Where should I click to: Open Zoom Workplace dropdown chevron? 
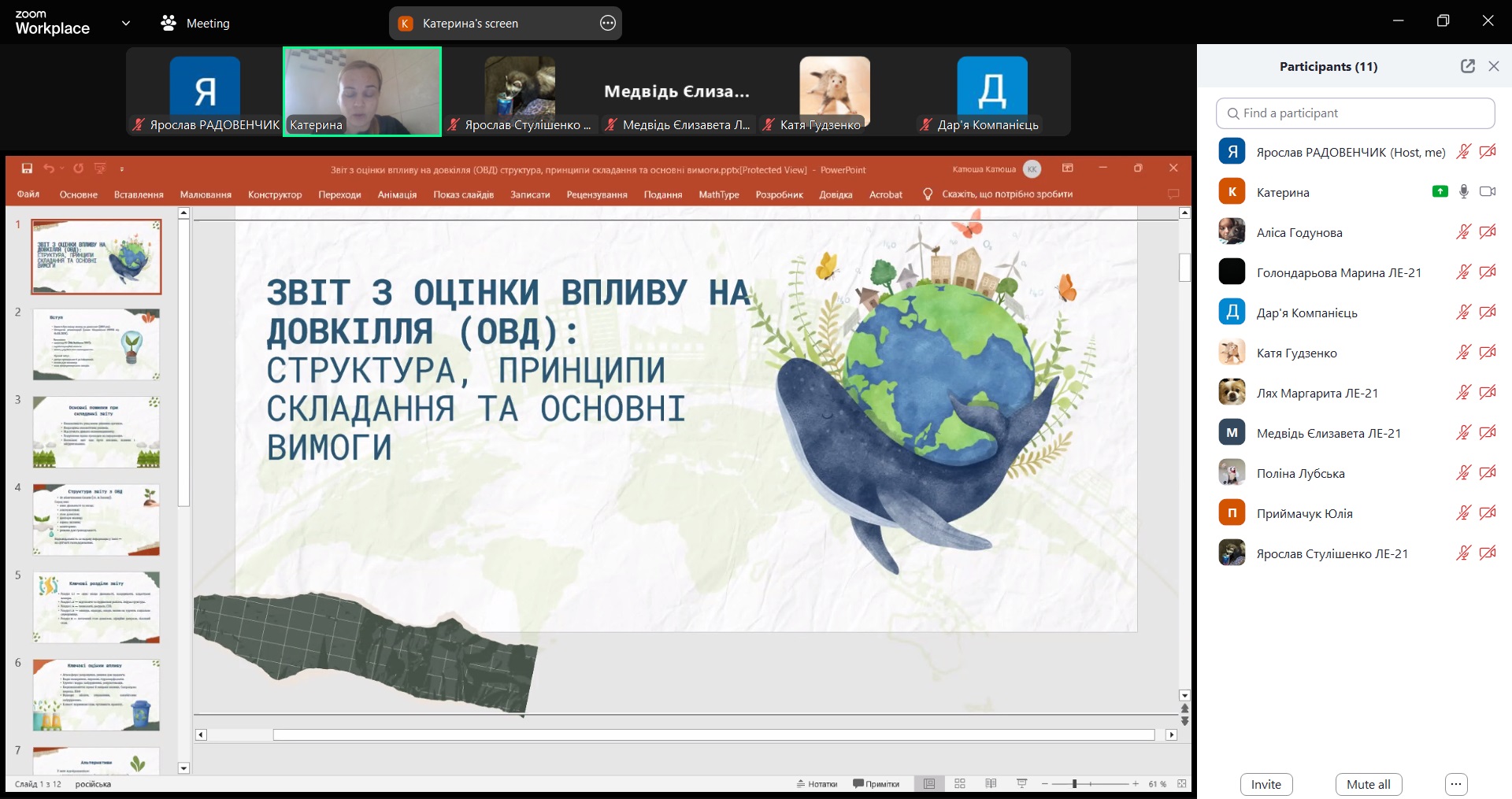125,23
